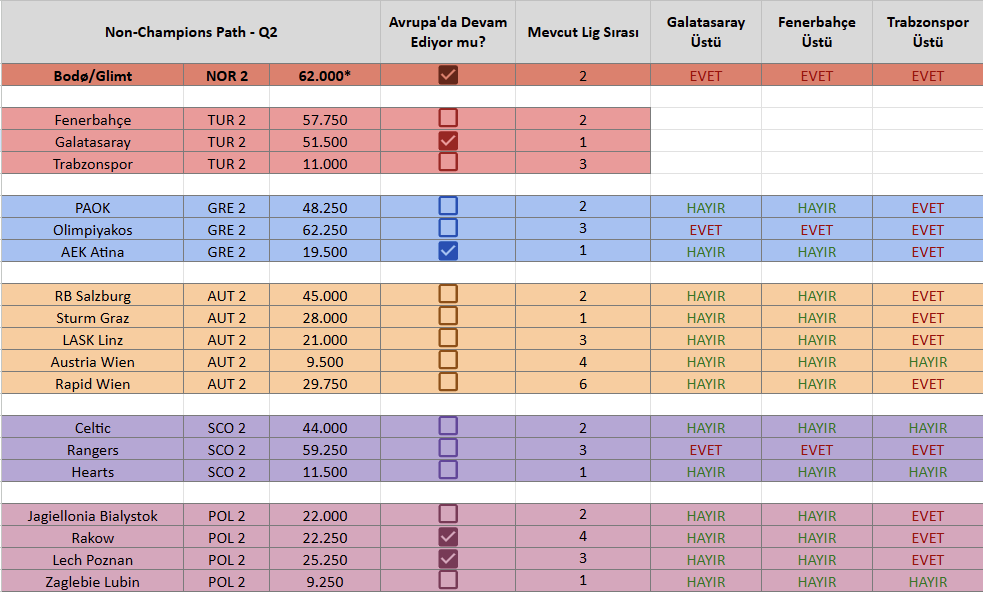Click the Lech Poznan name cell
Screen dimensions: 983x592
93,559
